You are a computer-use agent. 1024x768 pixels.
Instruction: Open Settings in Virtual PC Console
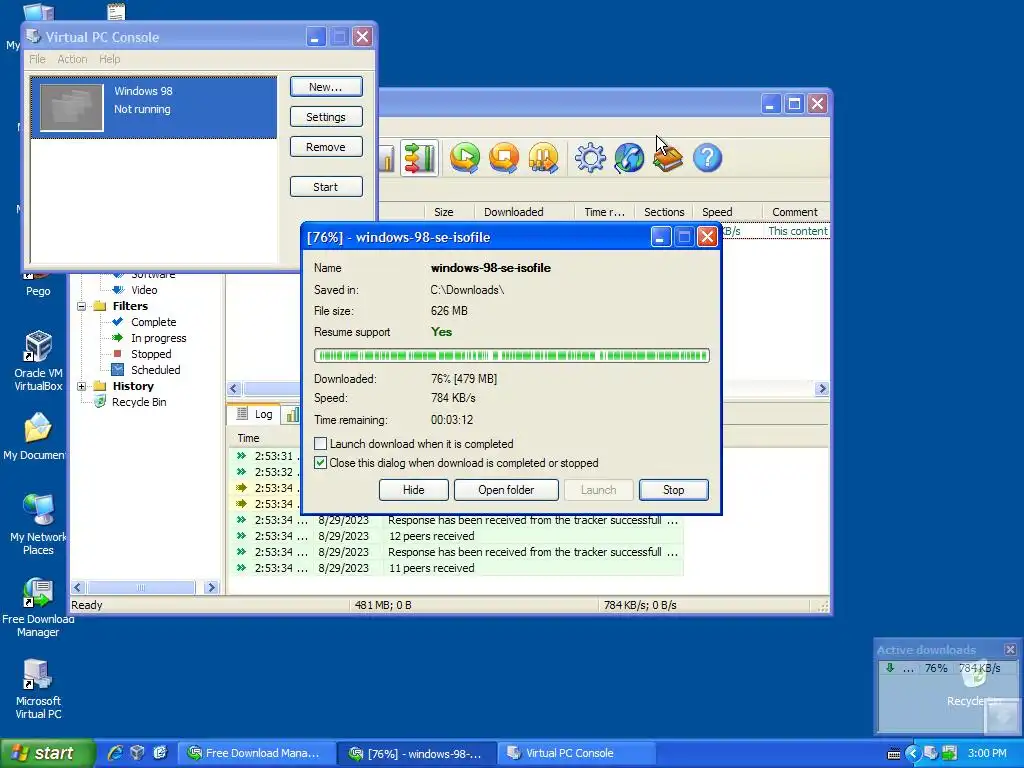[x=326, y=117]
